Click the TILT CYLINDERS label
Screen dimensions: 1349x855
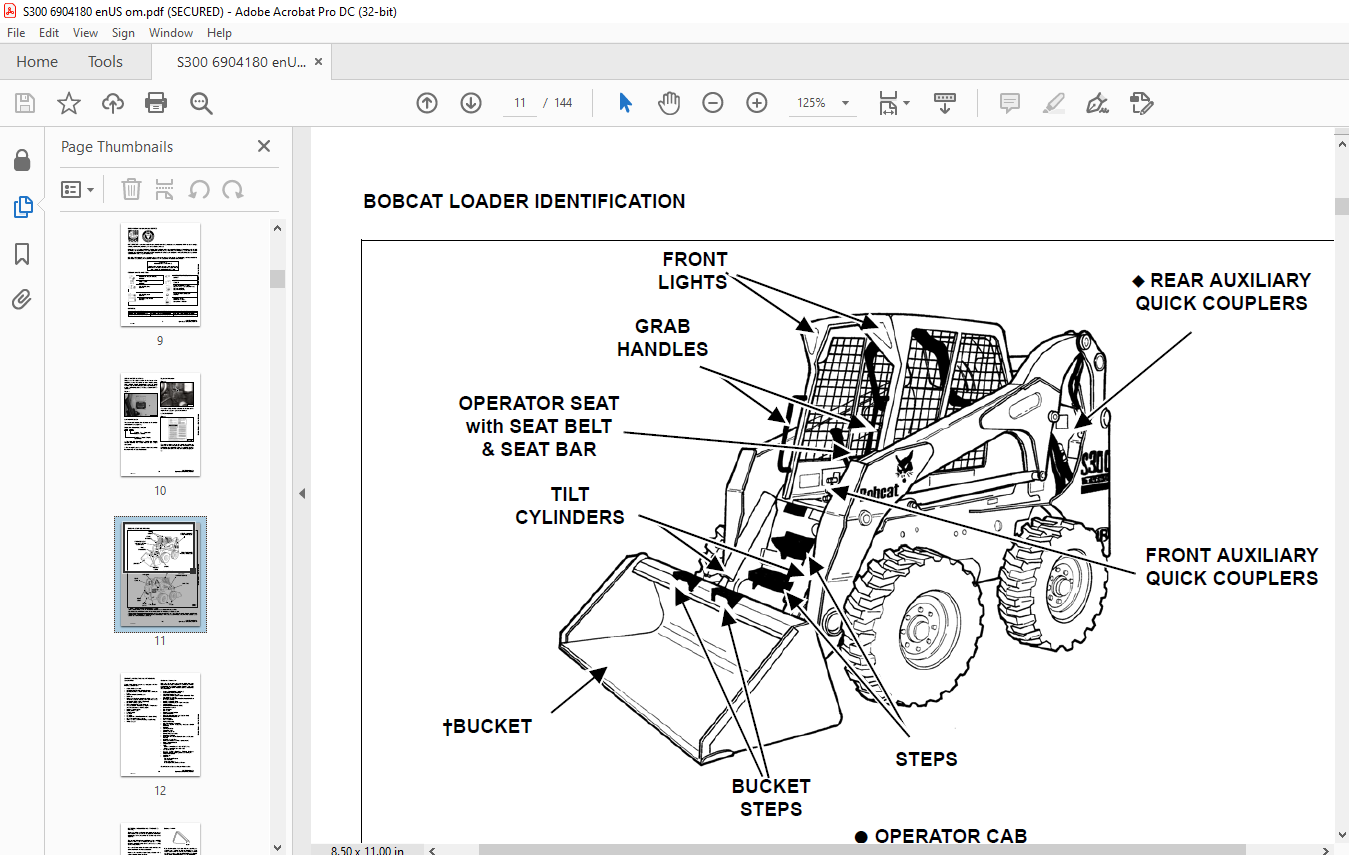(x=570, y=506)
